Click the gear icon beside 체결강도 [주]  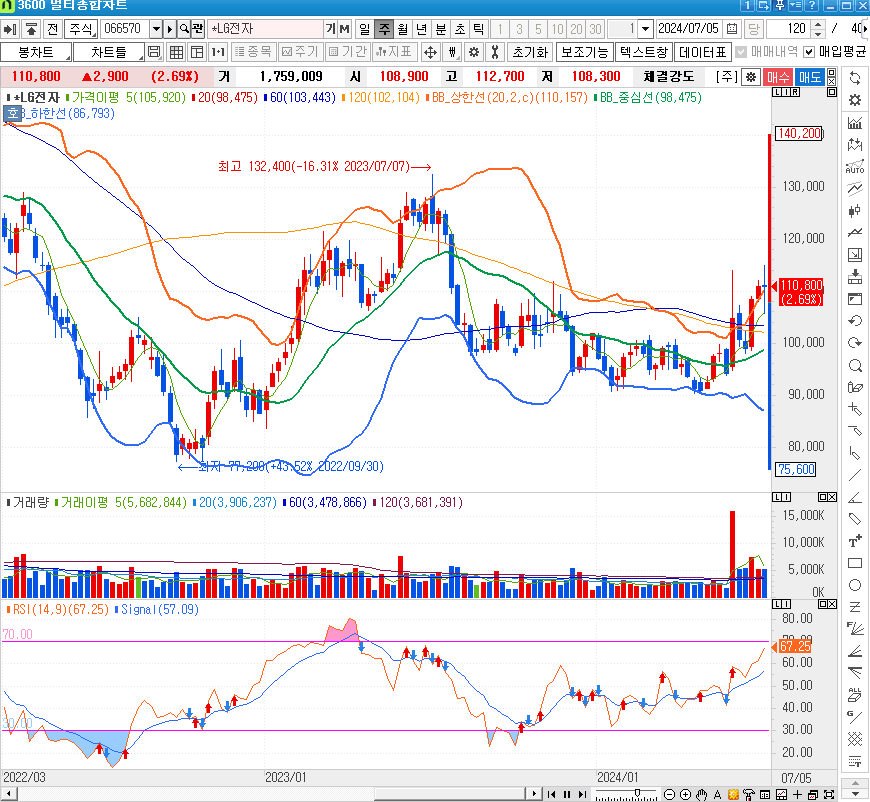(751, 77)
